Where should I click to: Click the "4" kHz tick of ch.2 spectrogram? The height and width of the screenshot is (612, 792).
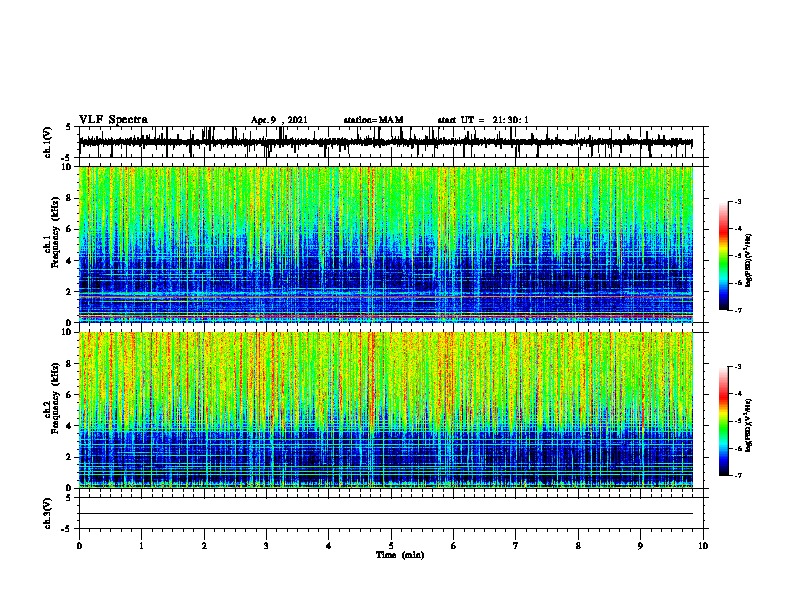point(70,426)
